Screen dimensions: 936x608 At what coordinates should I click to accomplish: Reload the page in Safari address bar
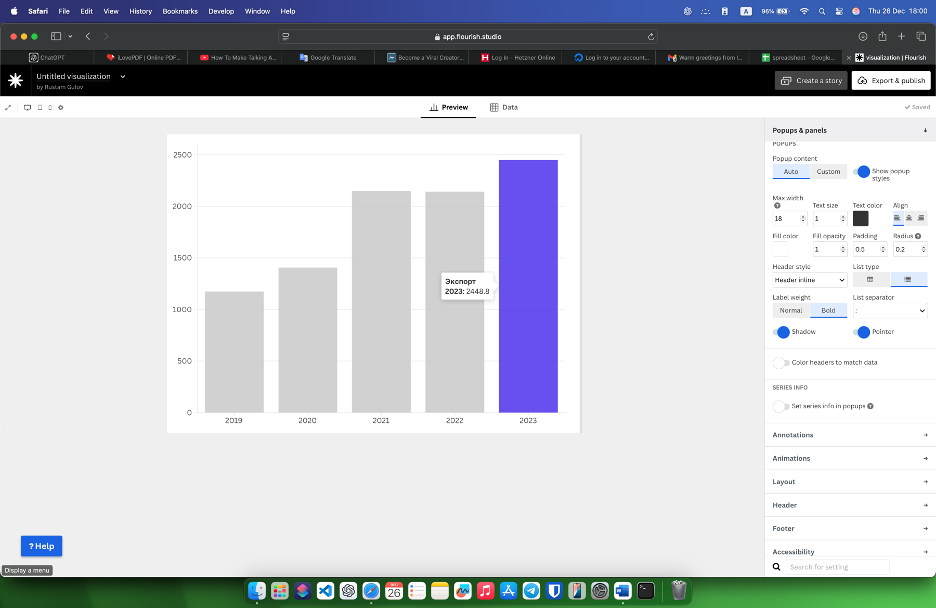[x=651, y=36]
